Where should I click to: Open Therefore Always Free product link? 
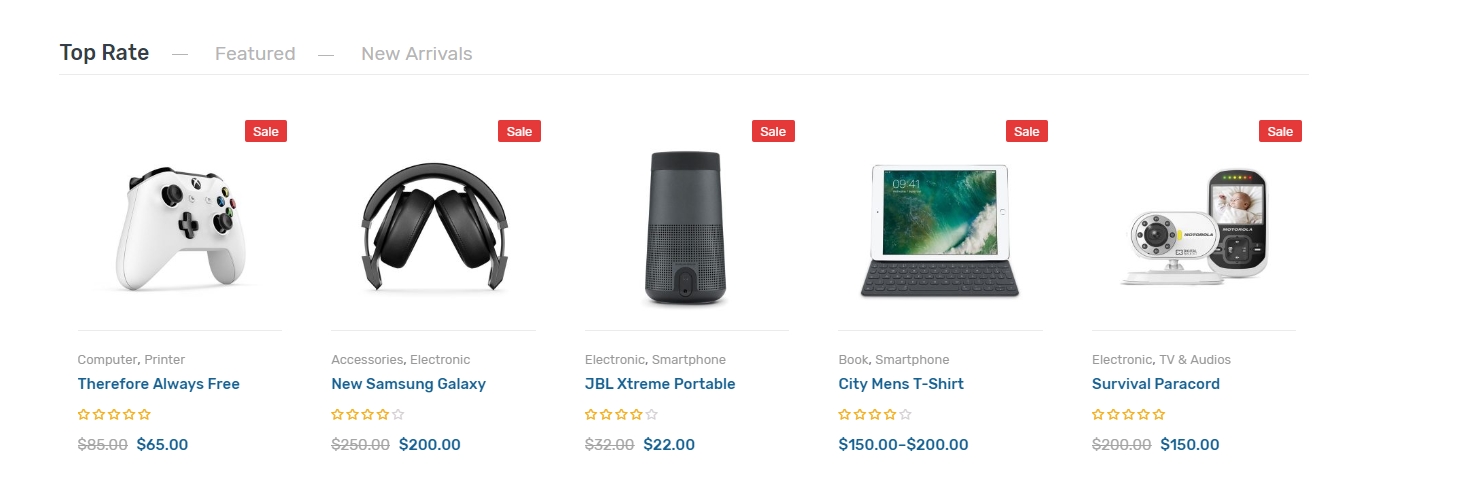(159, 384)
